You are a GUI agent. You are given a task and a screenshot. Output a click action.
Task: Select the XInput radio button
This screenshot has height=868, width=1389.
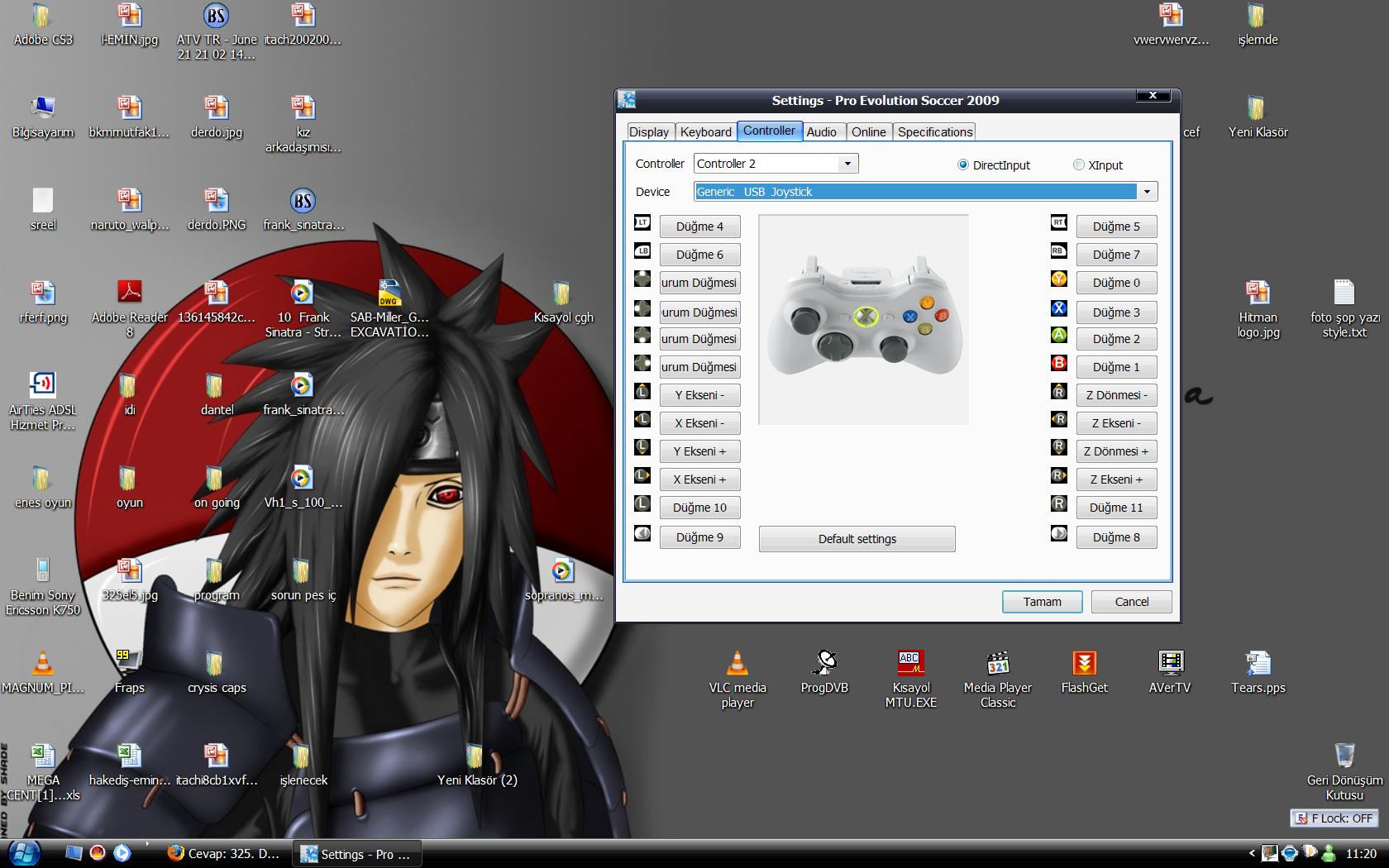tap(1078, 165)
